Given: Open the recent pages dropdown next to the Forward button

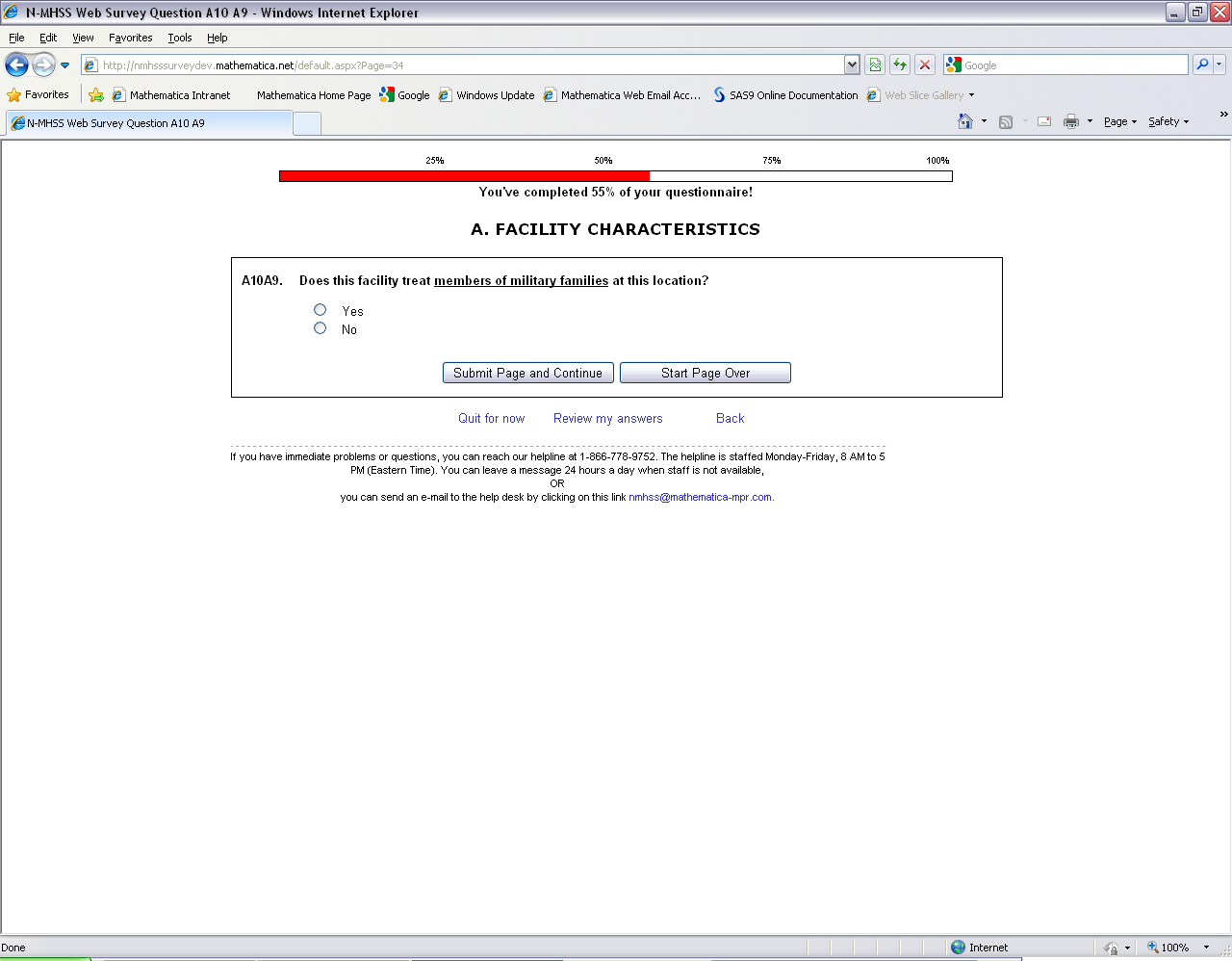Looking at the screenshot, I should (65, 65).
